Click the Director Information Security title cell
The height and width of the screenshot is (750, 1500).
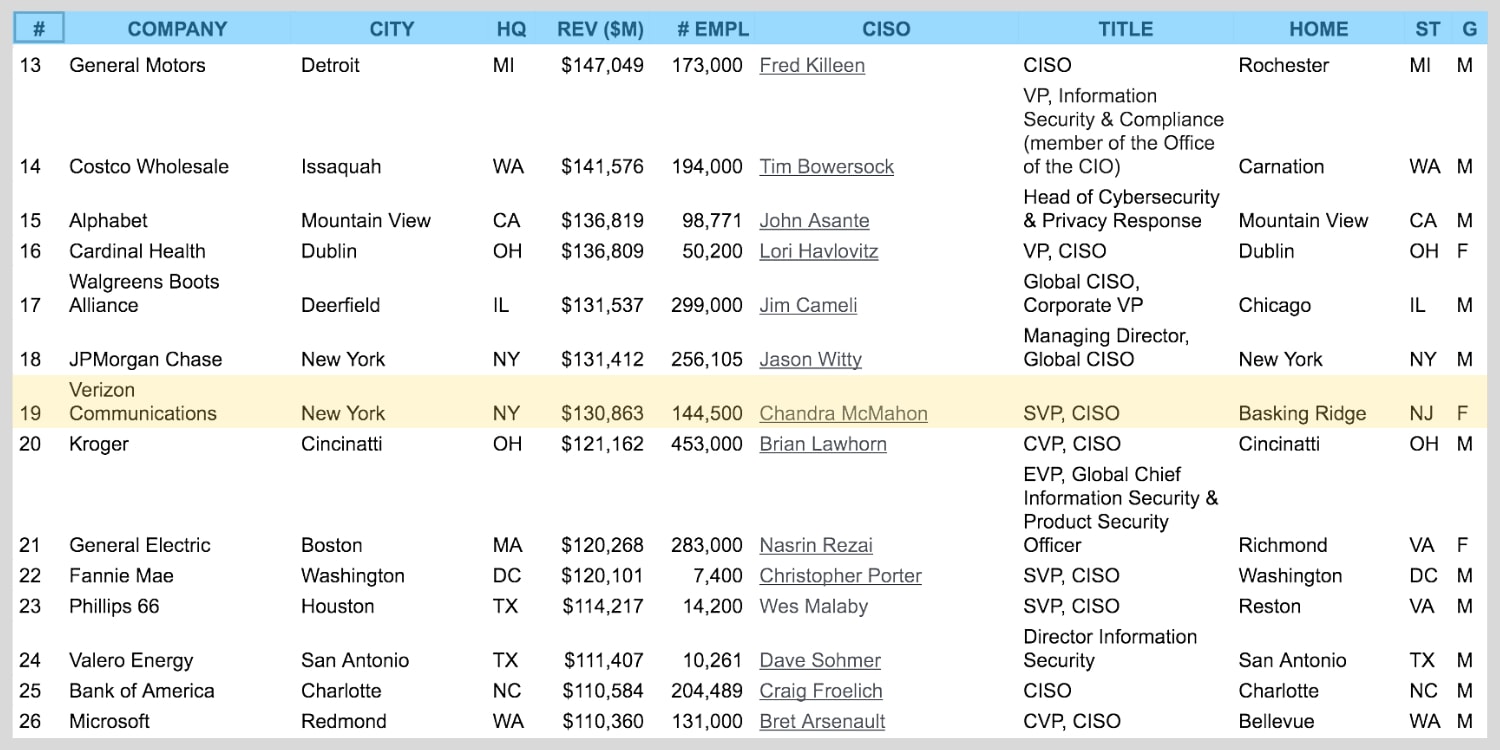click(x=1110, y=648)
